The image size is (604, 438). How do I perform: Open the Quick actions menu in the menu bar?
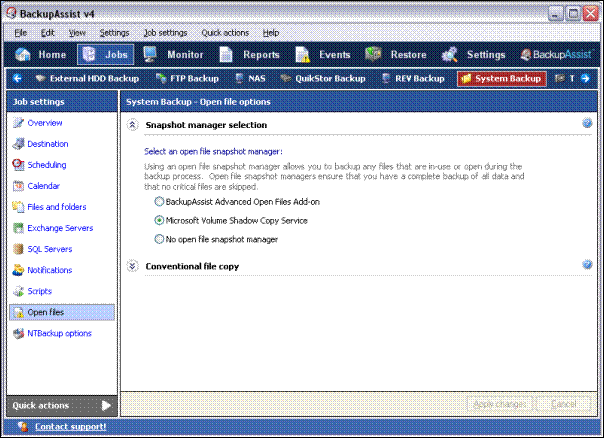tap(225, 33)
